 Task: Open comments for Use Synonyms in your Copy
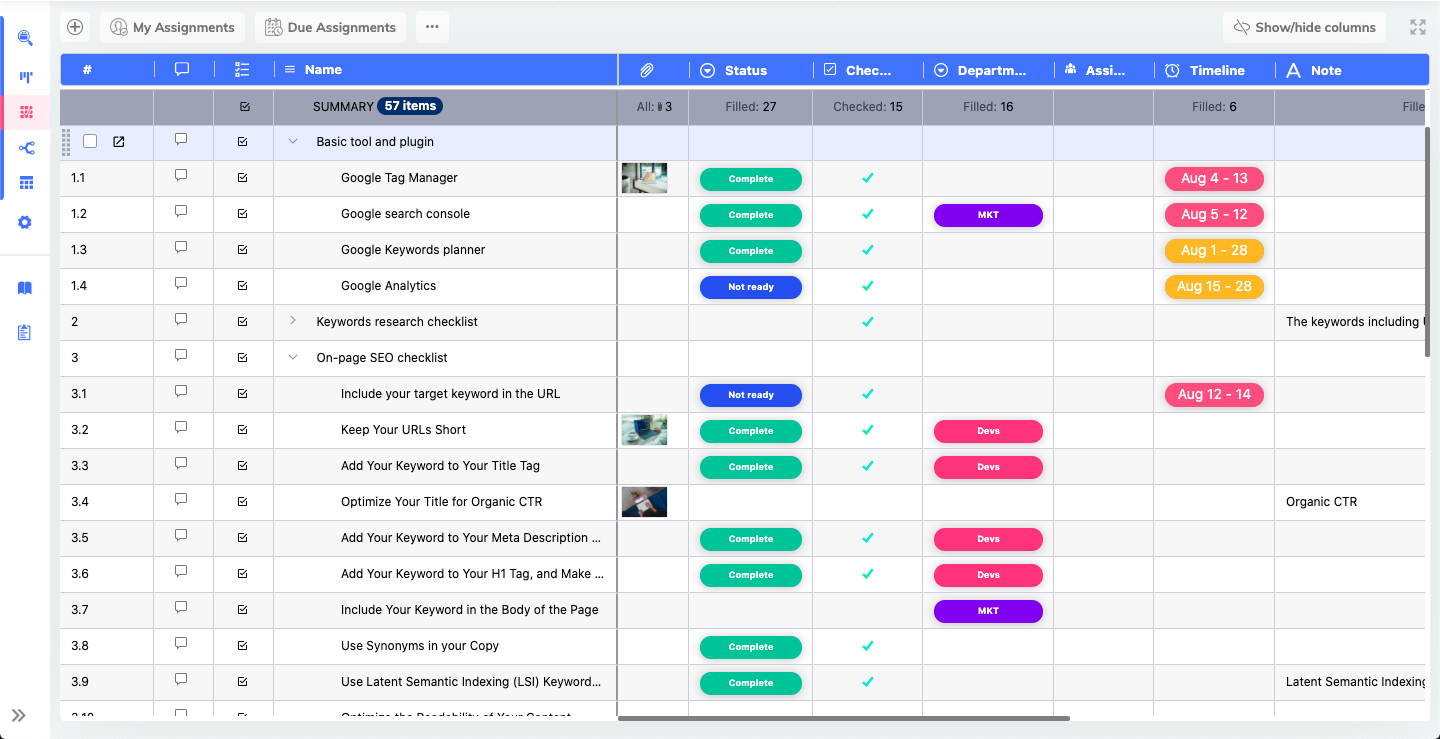(181, 644)
